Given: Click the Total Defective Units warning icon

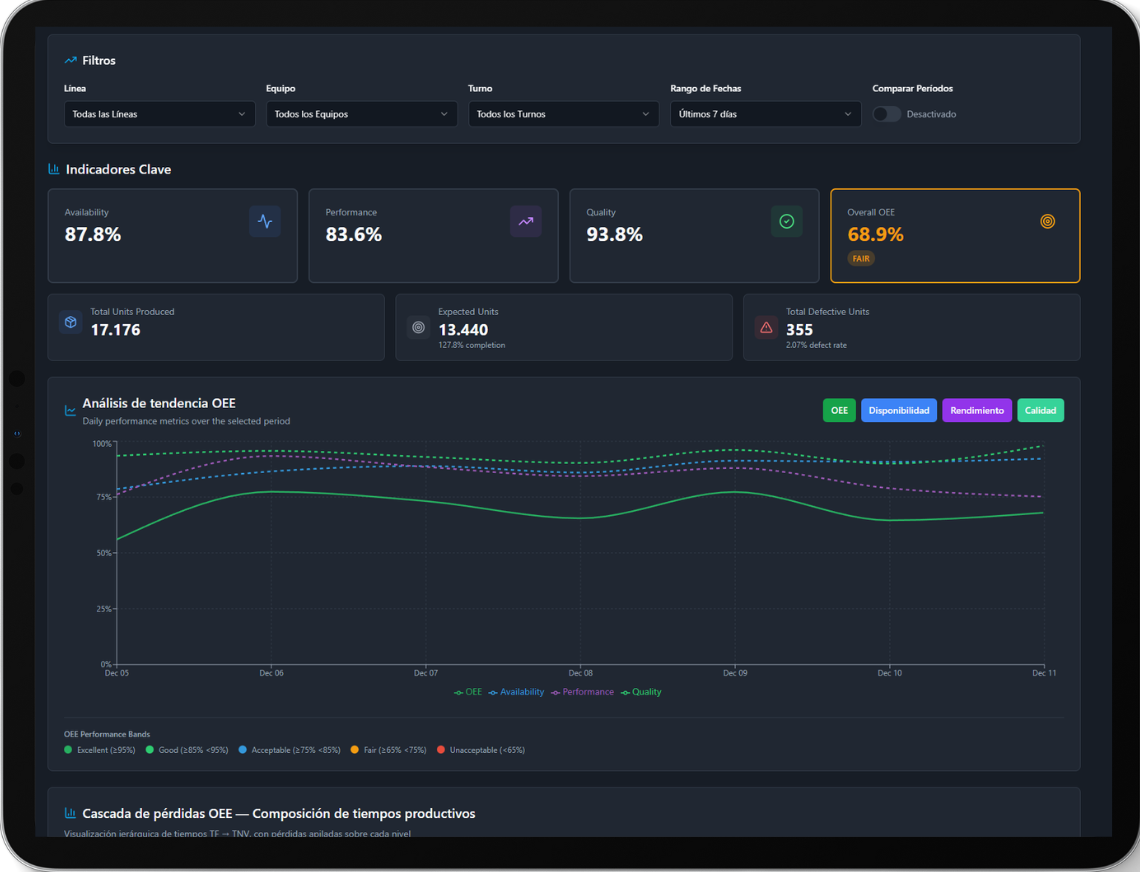Looking at the screenshot, I should pos(766,327).
